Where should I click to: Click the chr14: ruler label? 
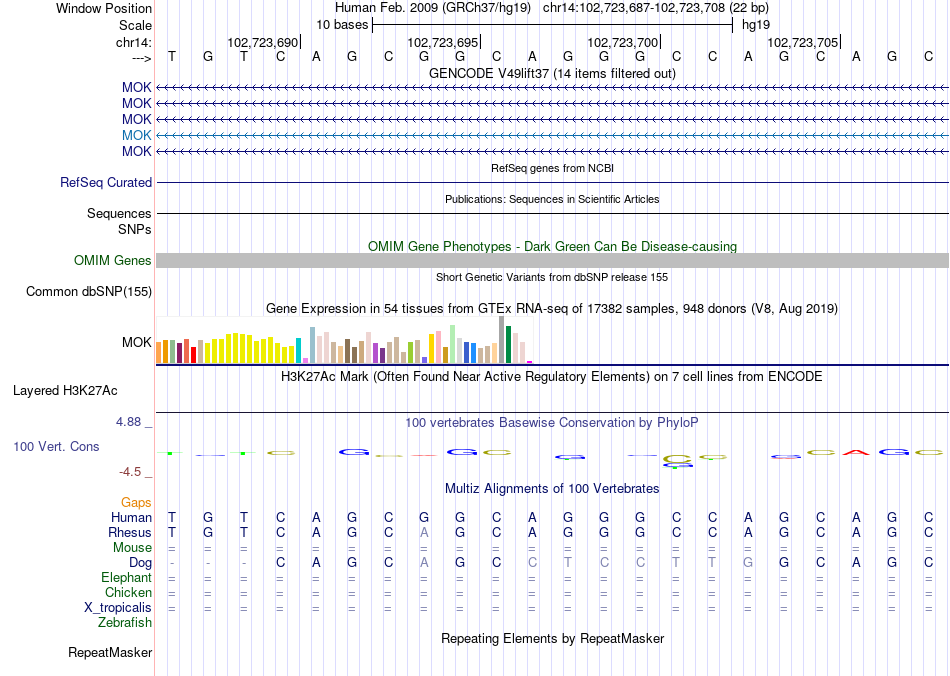point(133,42)
